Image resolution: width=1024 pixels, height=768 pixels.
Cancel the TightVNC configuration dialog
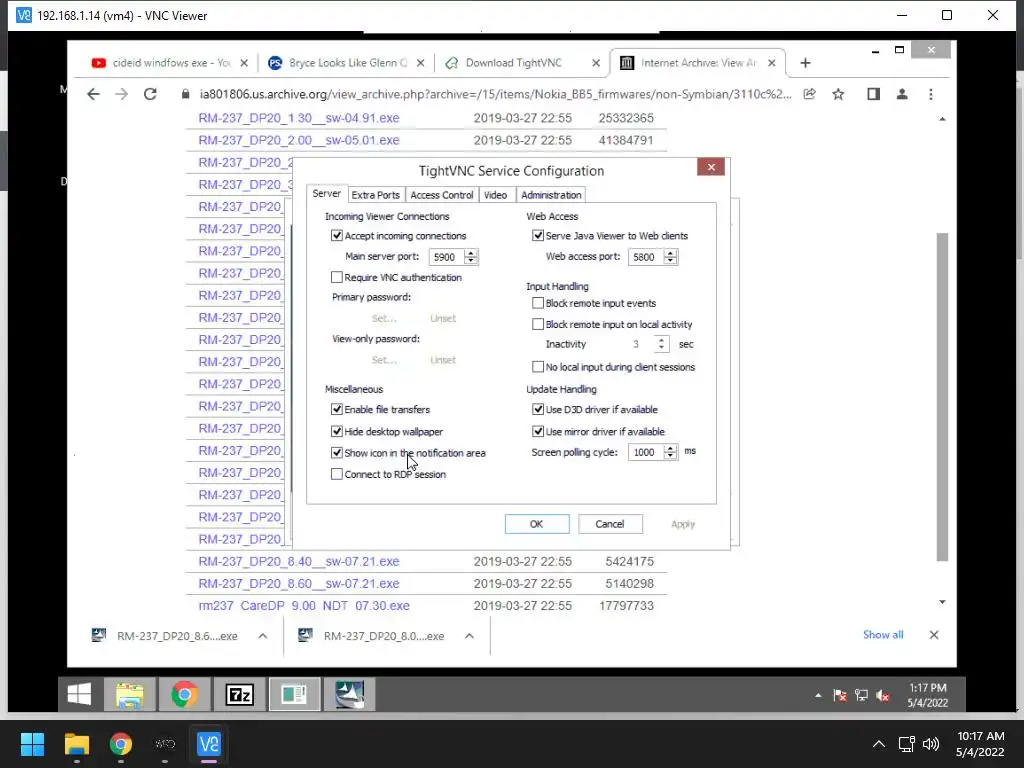click(x=610, y=524)
